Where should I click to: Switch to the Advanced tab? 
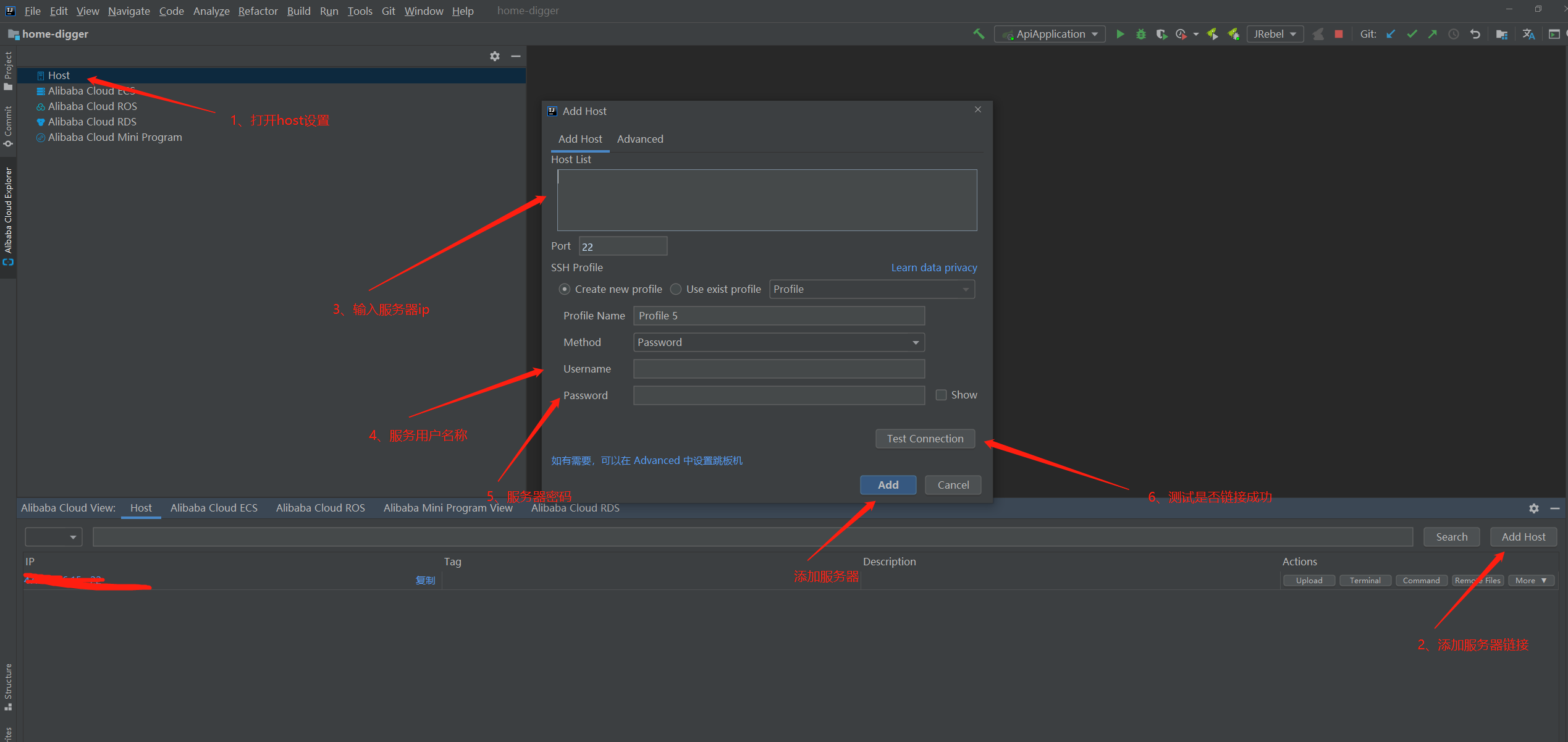[640, 139]
